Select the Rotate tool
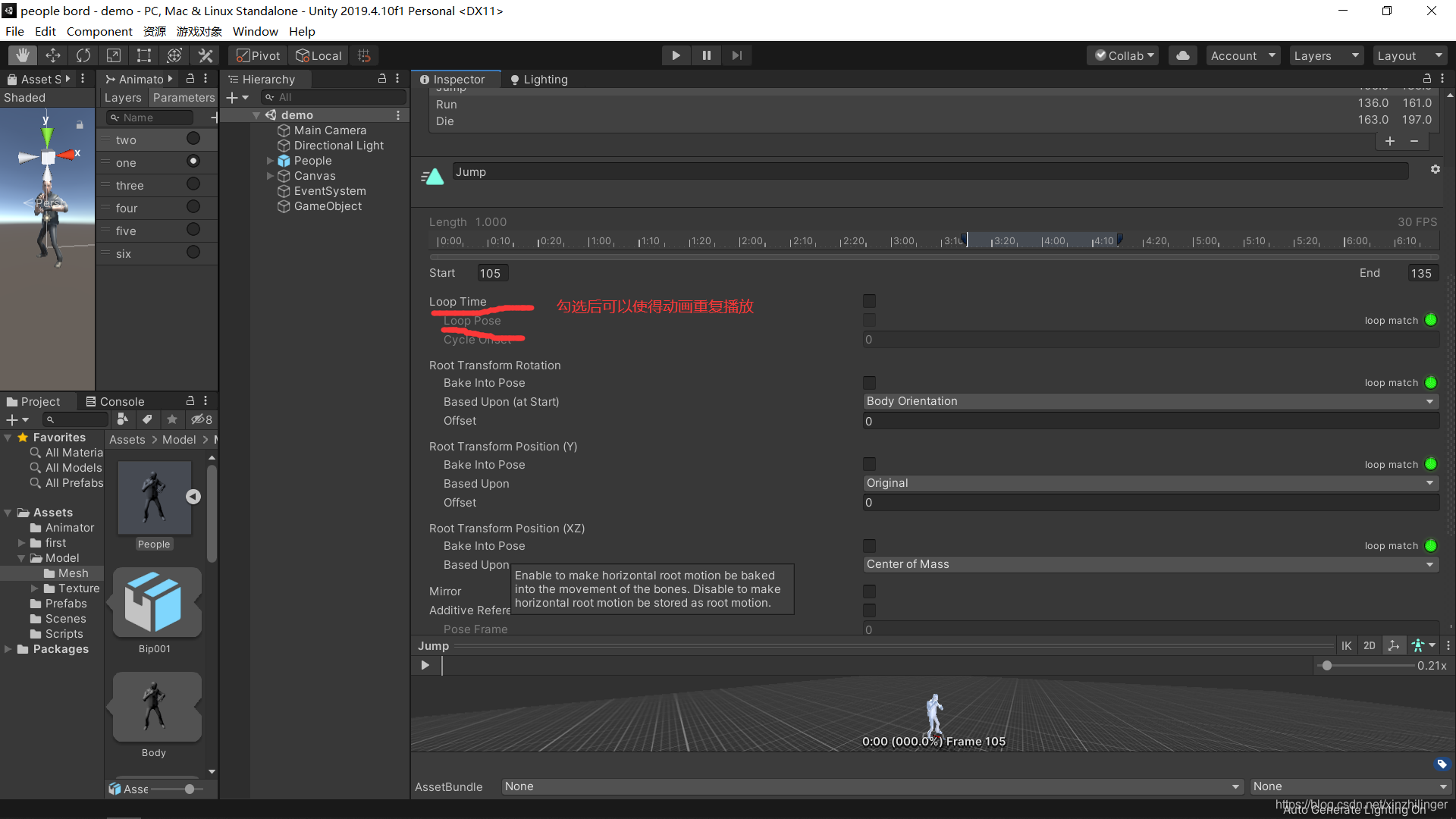The image size is (1456, 819). pos(83,55)
